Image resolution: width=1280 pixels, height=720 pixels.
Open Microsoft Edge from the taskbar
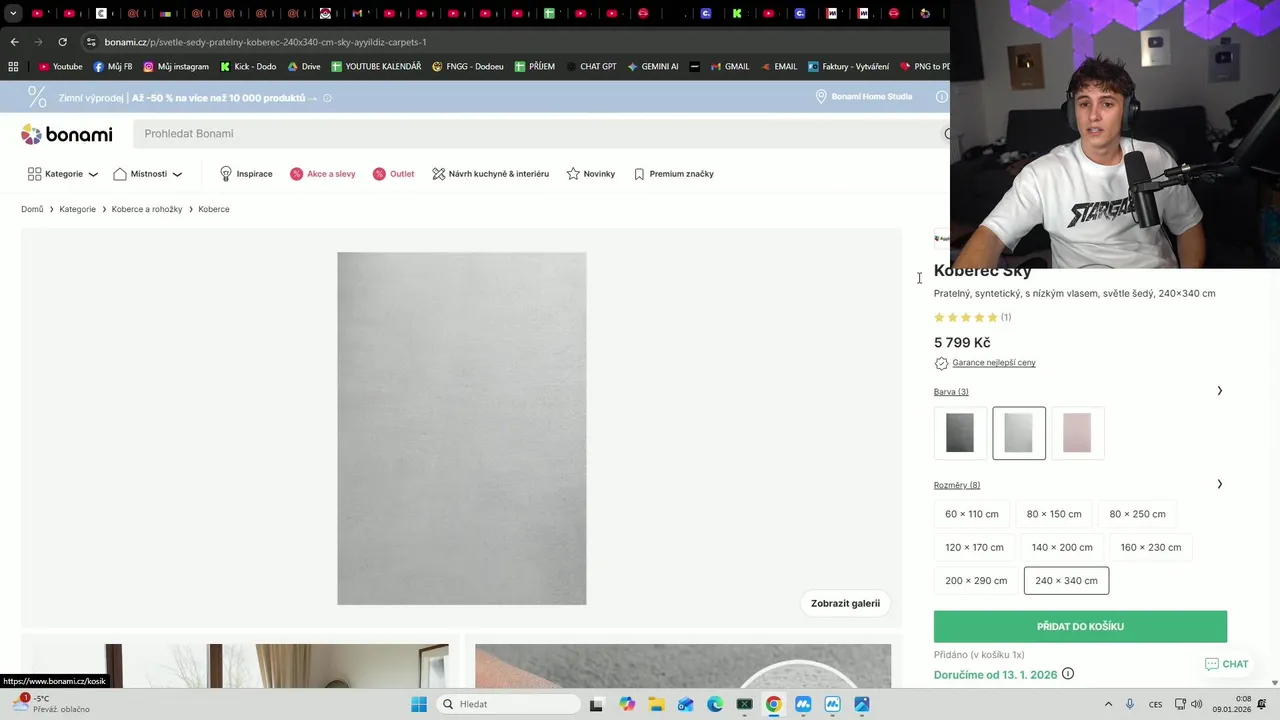[715, 704]
